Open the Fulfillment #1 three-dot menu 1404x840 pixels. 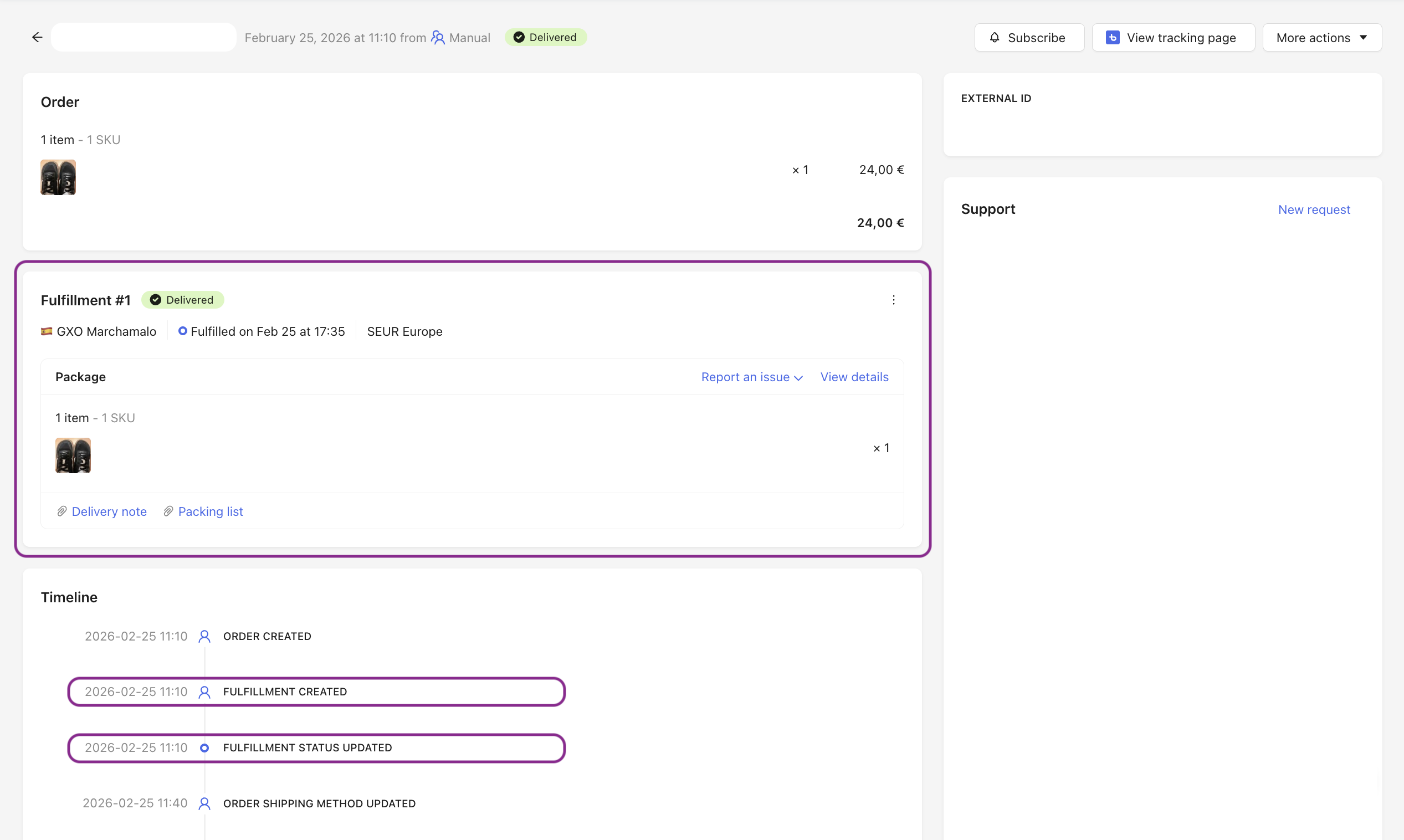tap(894, 300)
